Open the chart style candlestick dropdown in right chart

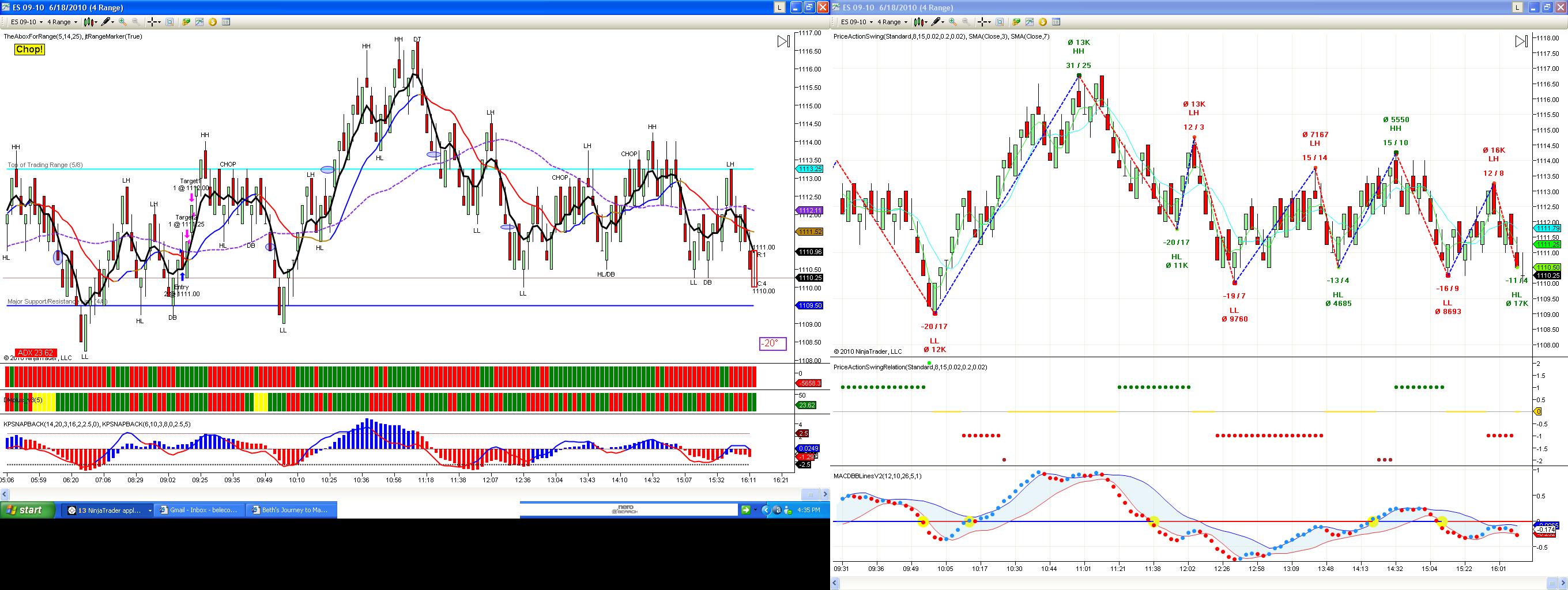921,22
